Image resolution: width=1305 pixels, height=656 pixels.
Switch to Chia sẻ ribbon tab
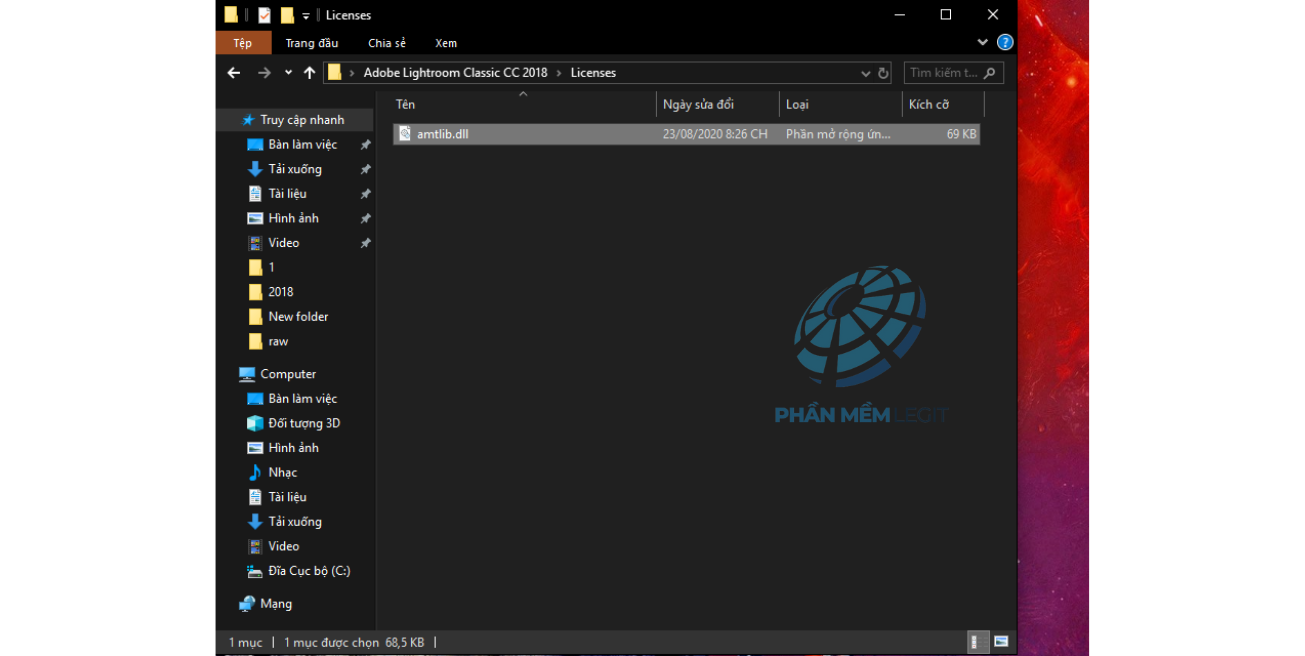[x=387, y=43]
